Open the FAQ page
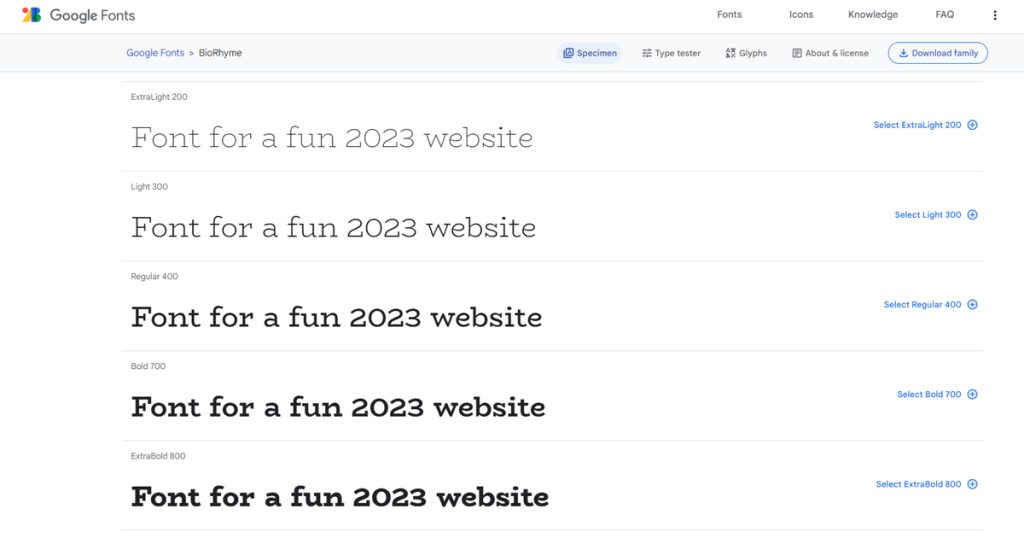This screenshot has width=1024, height=538. pyautogui.click(x=944, y=15)
